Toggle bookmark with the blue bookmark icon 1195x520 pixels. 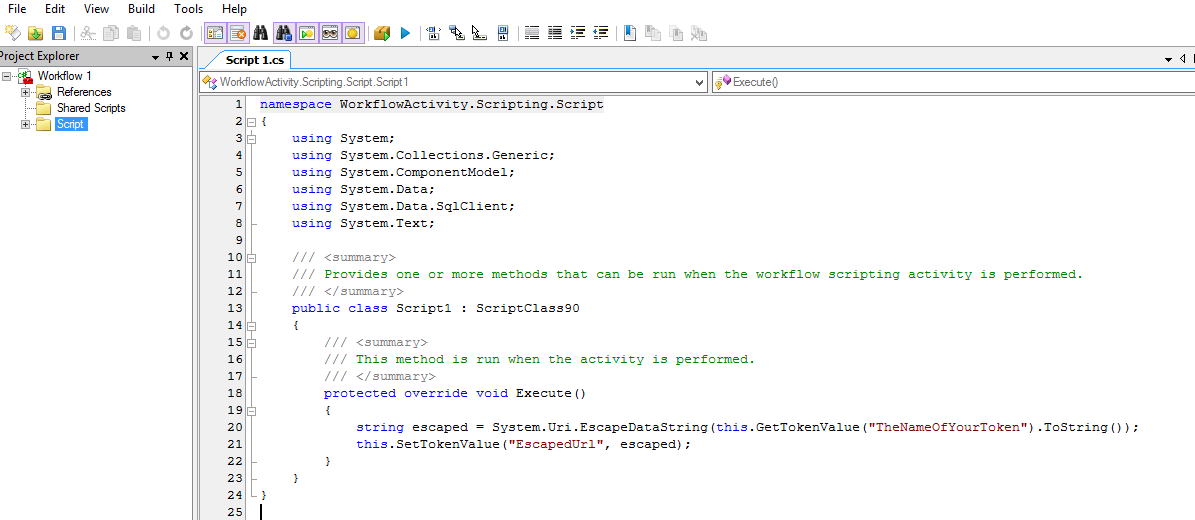pyautogui.click(x=630, y=33)
